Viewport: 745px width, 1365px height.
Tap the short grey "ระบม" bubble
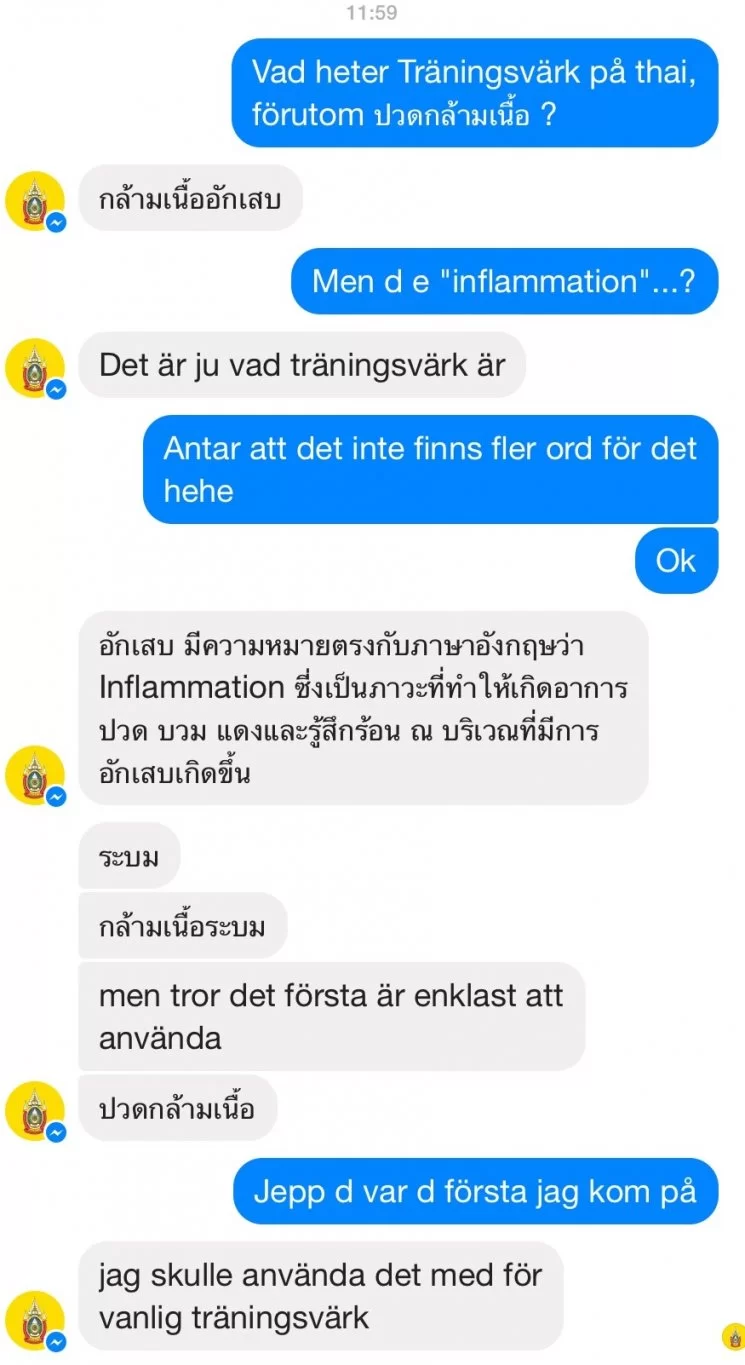click(129, 856)
